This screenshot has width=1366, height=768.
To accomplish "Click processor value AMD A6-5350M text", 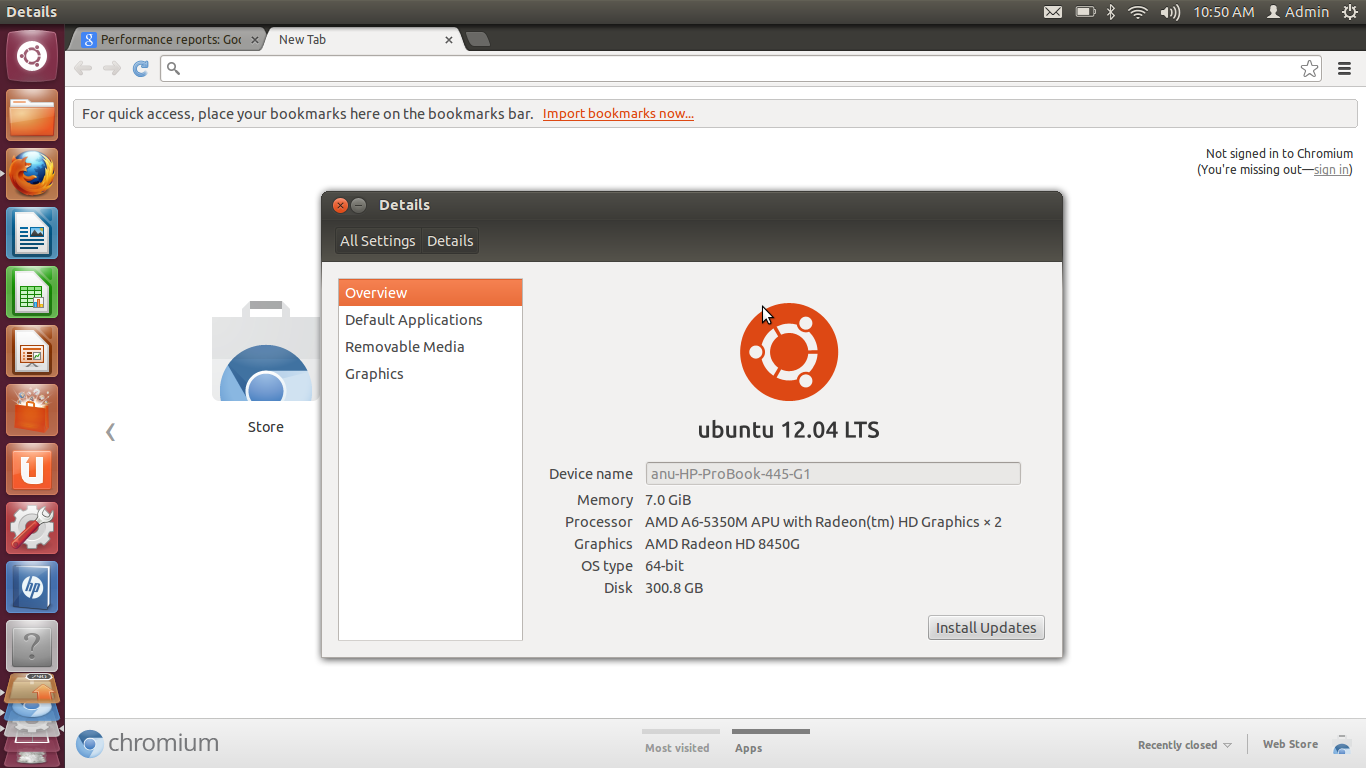I will [823, 522].
